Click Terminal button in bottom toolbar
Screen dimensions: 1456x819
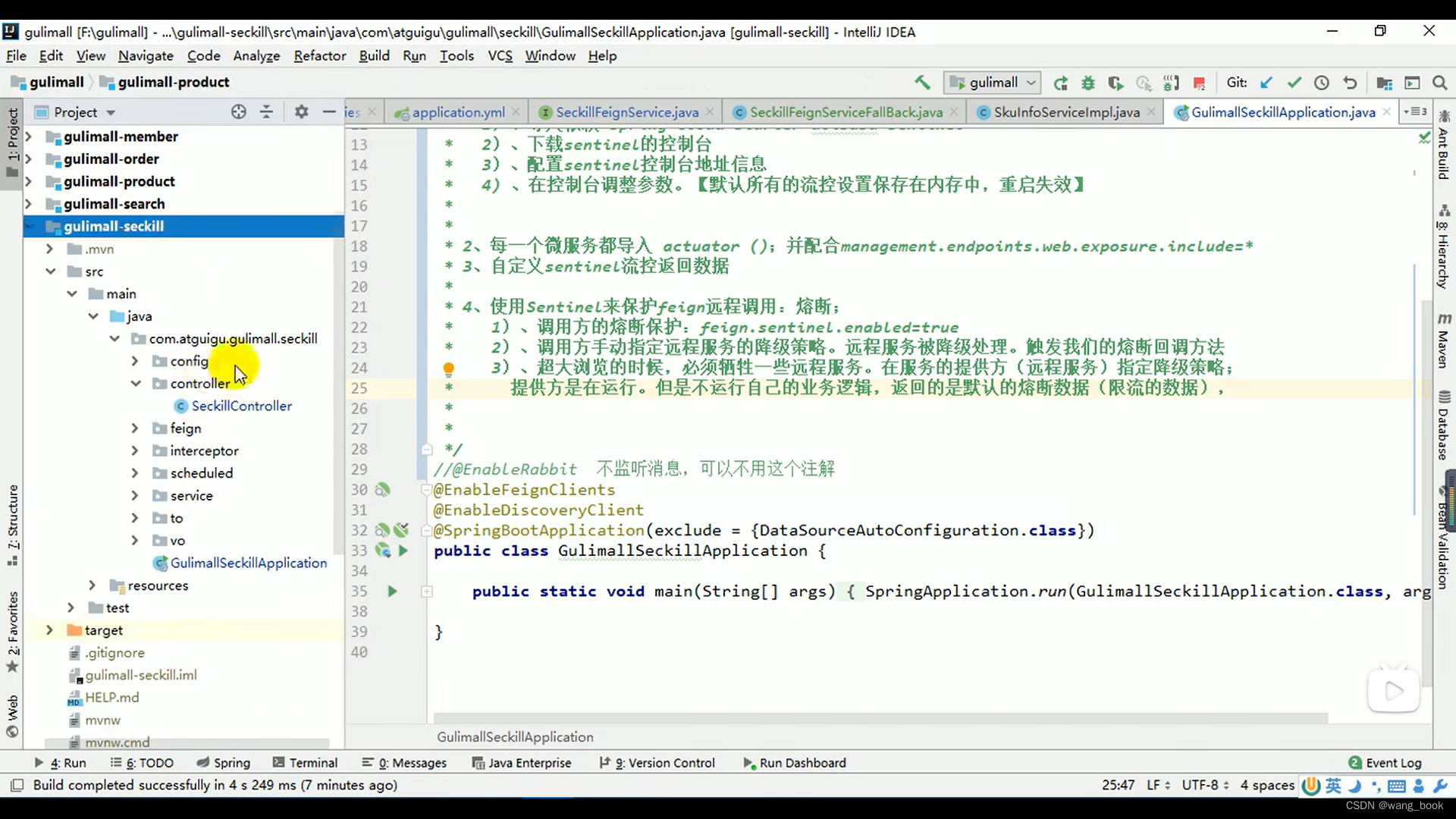(x=313, y=762)
